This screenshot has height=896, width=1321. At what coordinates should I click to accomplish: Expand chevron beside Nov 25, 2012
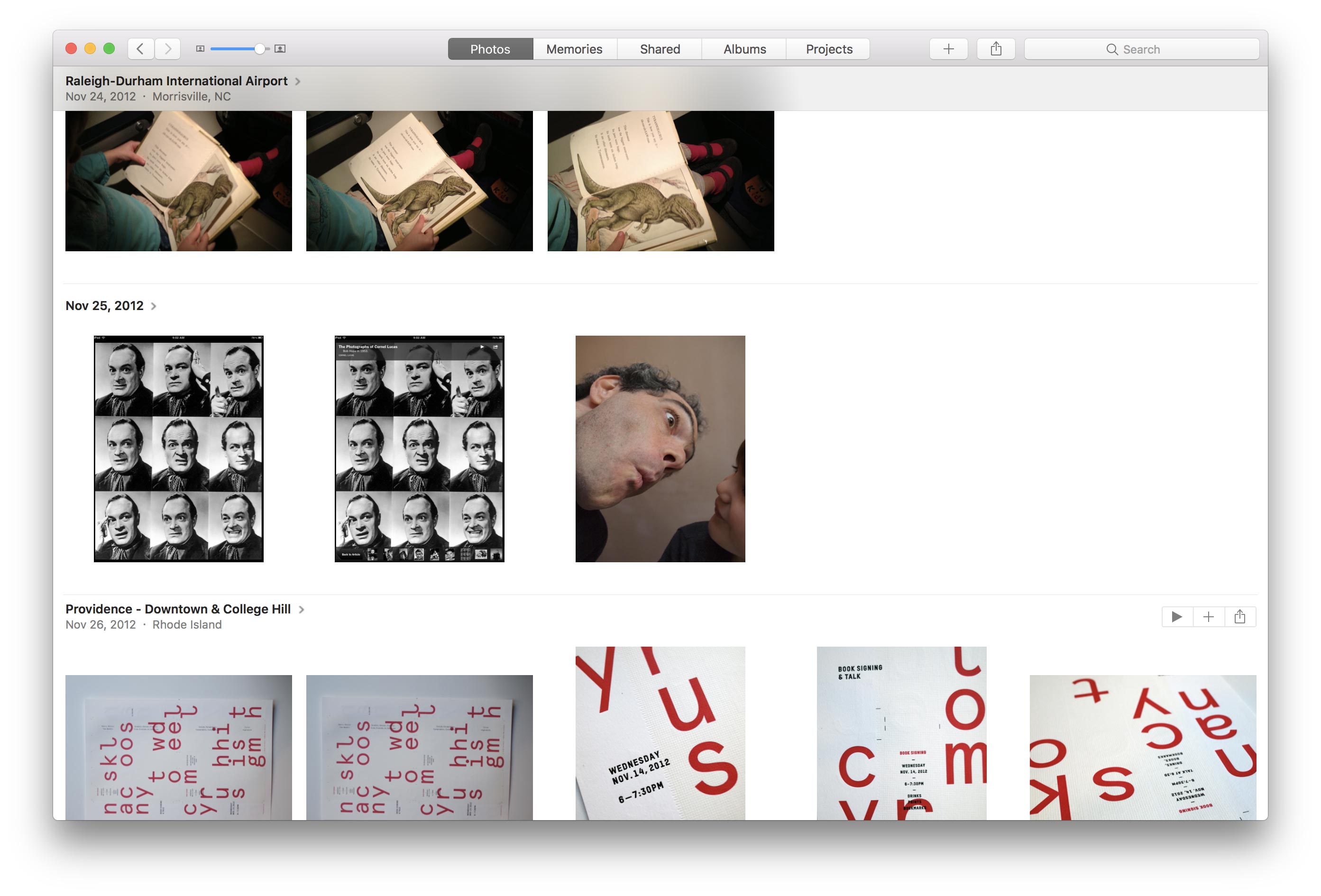[x=154, y=306]
